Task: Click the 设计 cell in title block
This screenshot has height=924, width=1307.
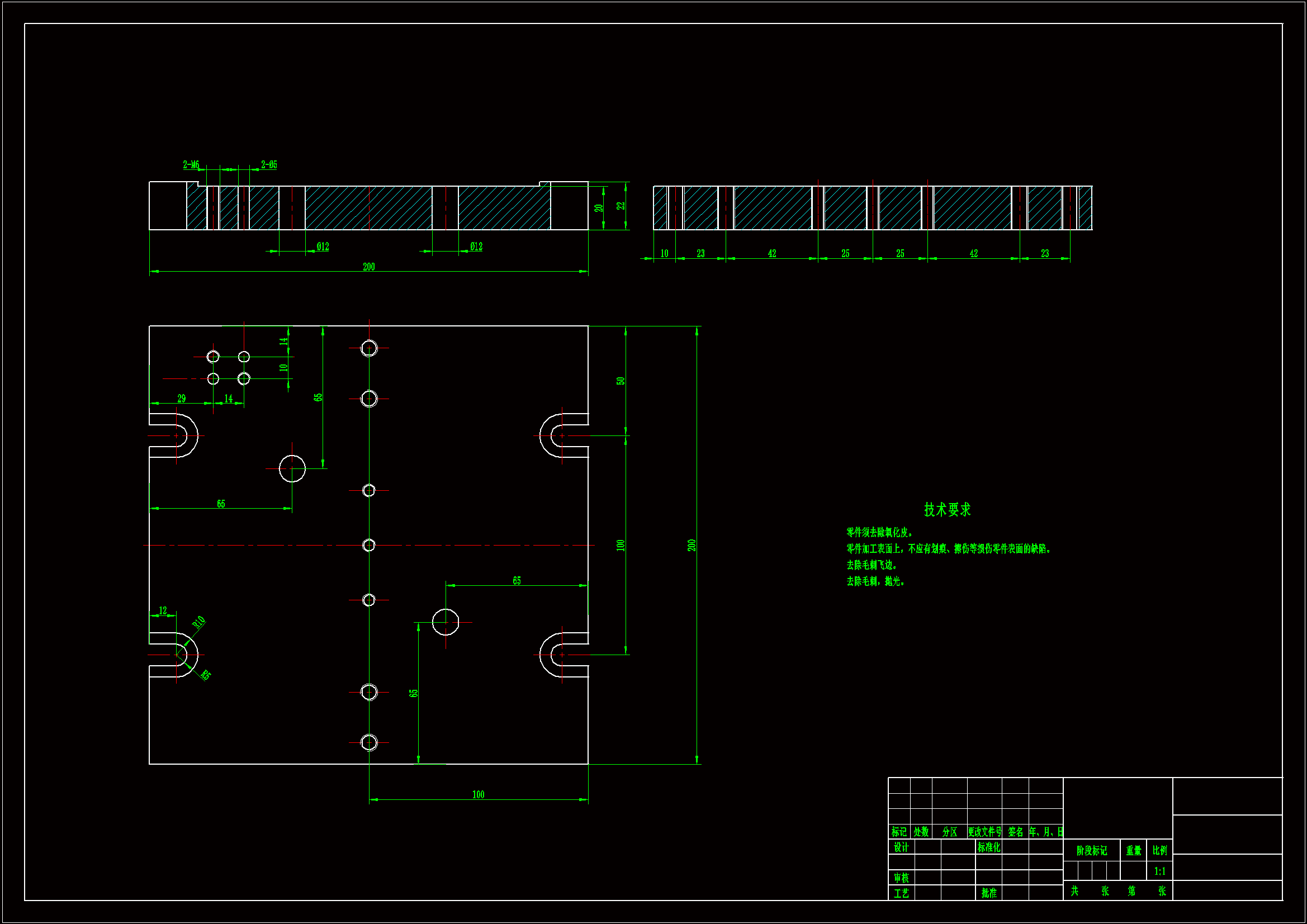Action: 901,847
